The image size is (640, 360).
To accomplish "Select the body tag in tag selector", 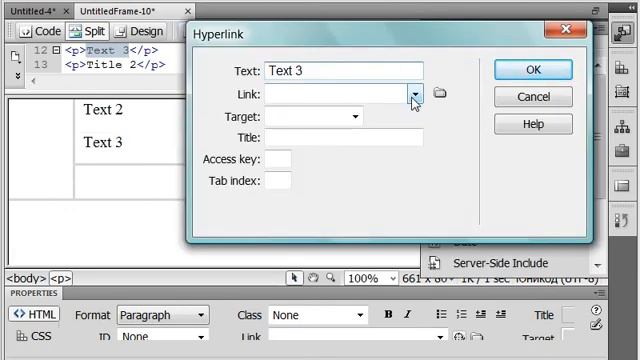I will (x=26, y=278).
